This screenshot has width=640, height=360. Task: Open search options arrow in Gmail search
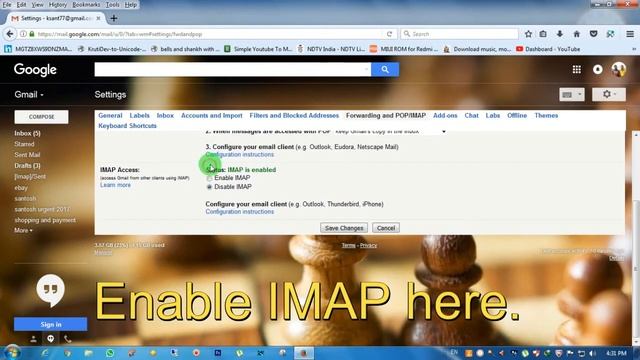(366, 69)
